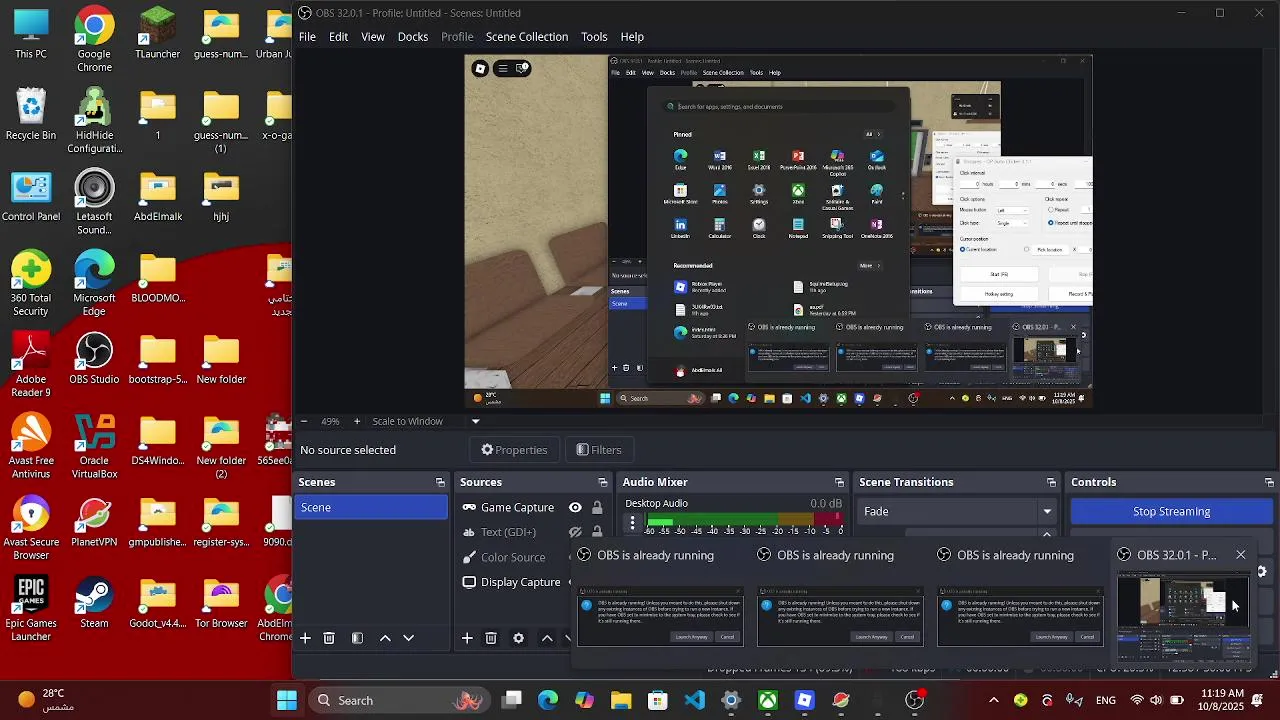The image size is (1280, 720).
Task: Remove selected source with trash icon
Action: [x=491, y=638]
